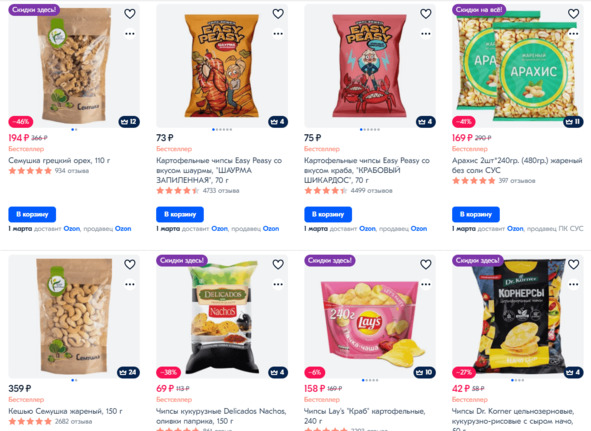
Task: Click crown badge 10 on Lay's product
Action: coord(425,373)
